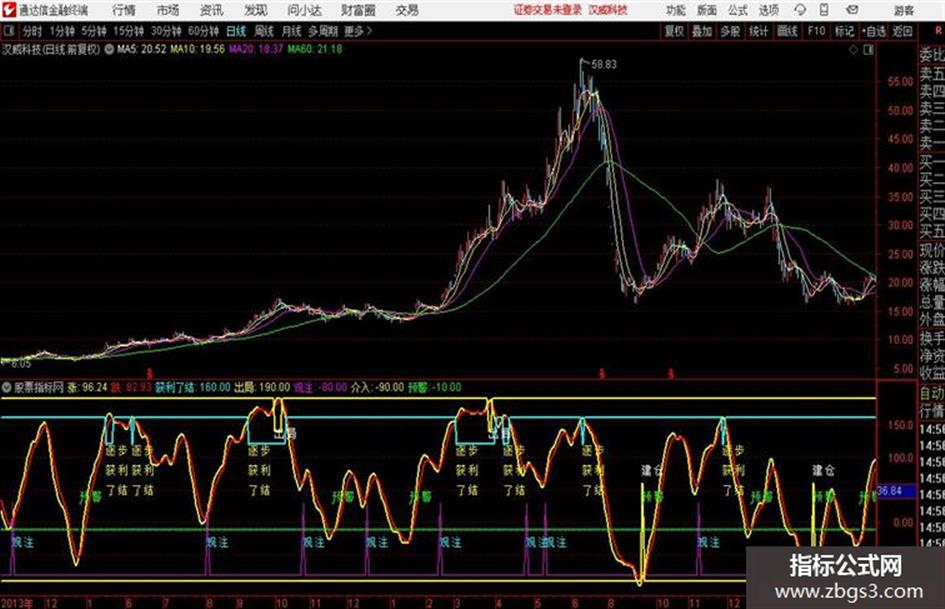Click the +自选 add to watchlist button
The width and height of the screenshot is (945, 609).
pos(874,31)
